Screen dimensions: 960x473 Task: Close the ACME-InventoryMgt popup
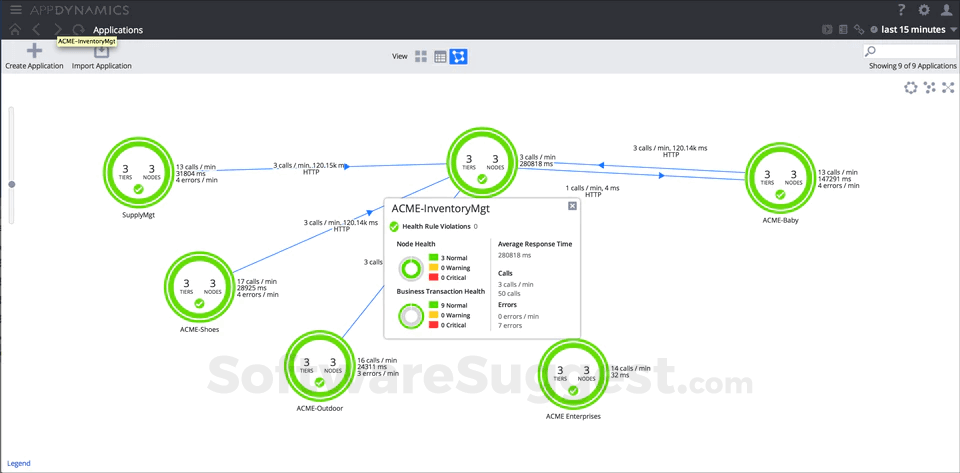[572, 206]
